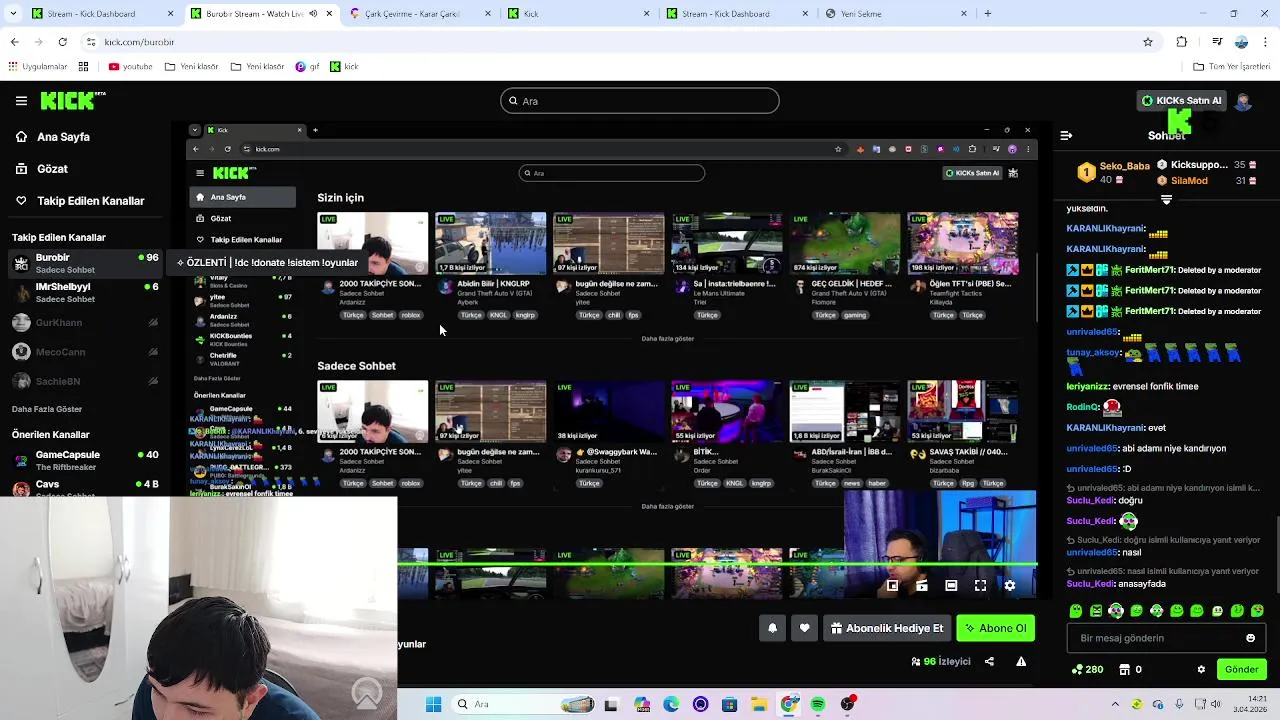1280x720 pixels.
Task: Open the Kick hamburger menu
Action: point(21,101)
